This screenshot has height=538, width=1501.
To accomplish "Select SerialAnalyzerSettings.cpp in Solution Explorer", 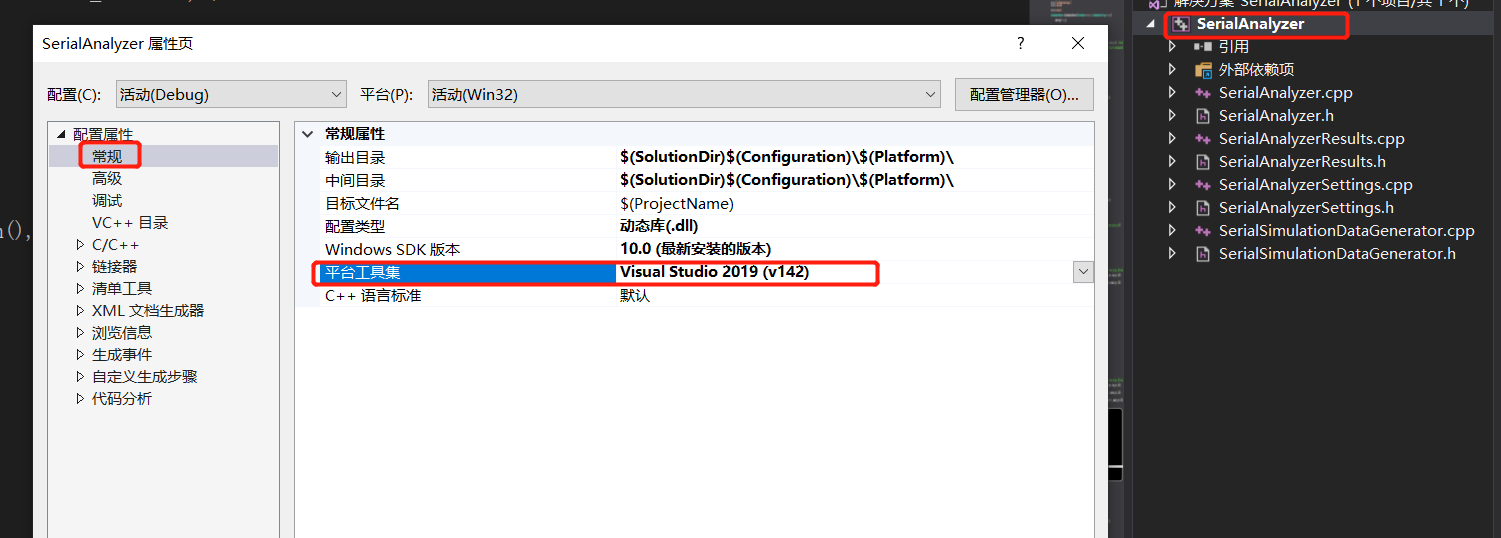I will [1315, 185].
